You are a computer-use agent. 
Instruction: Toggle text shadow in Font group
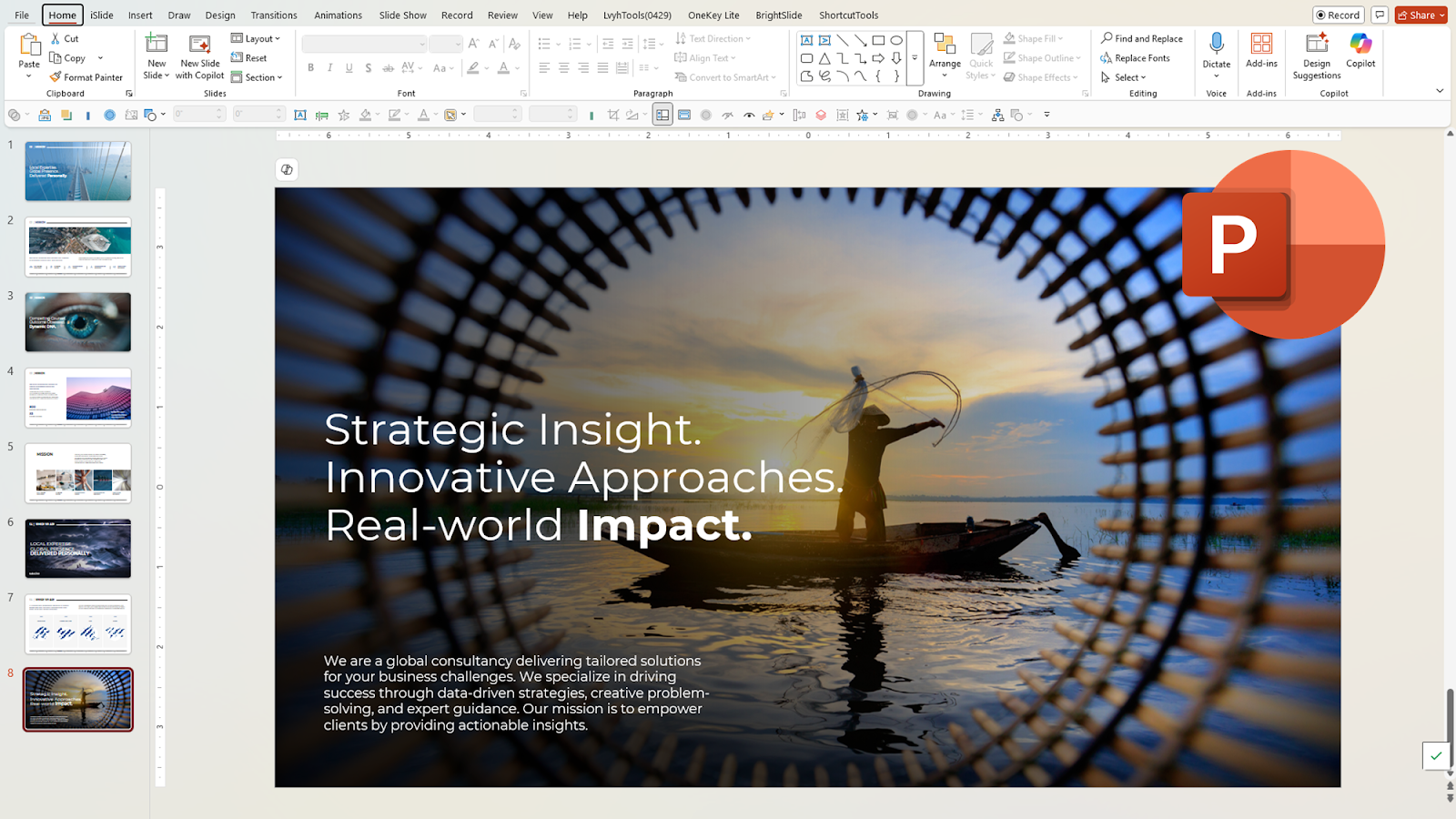(368, 67)
